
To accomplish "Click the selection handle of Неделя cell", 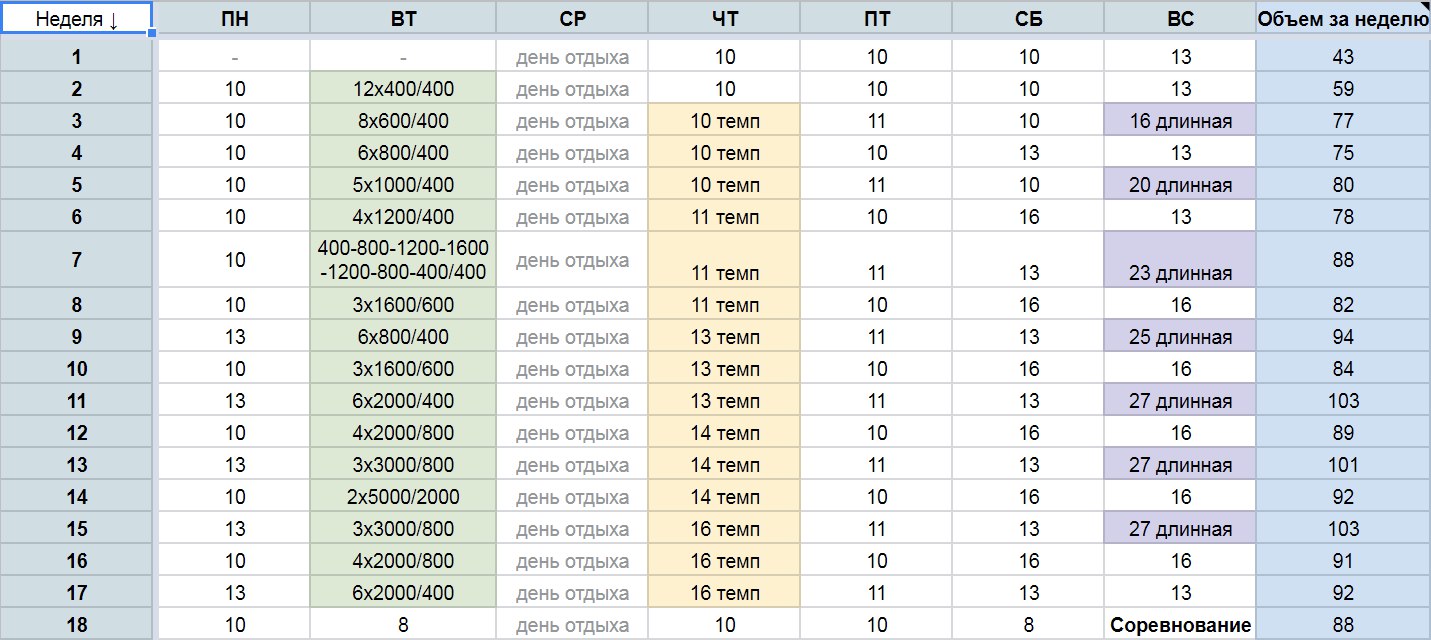I will tap(152, 33).
